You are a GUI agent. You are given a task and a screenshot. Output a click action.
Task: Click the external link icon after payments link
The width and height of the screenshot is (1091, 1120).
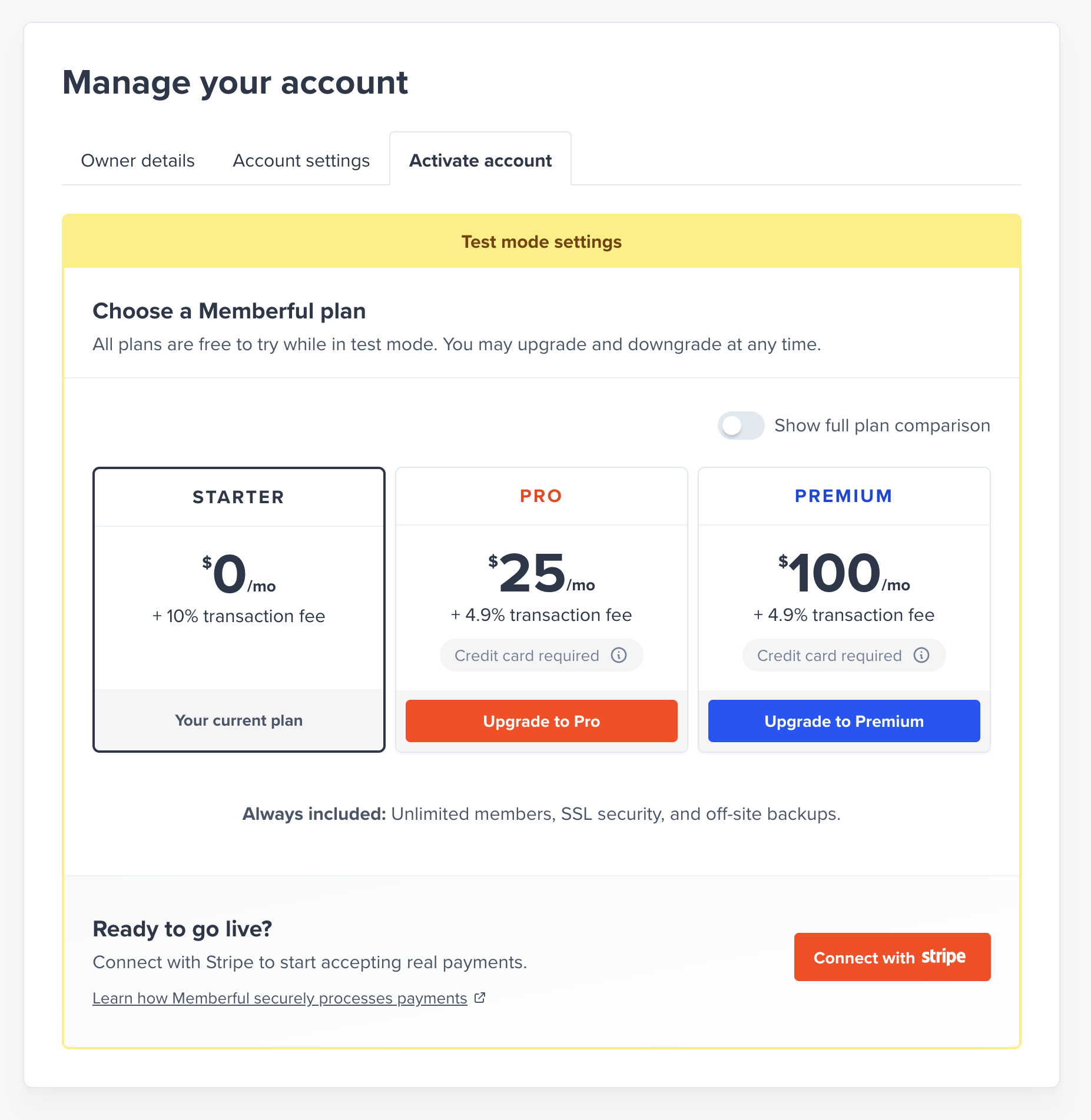click(x=479, y=997)
